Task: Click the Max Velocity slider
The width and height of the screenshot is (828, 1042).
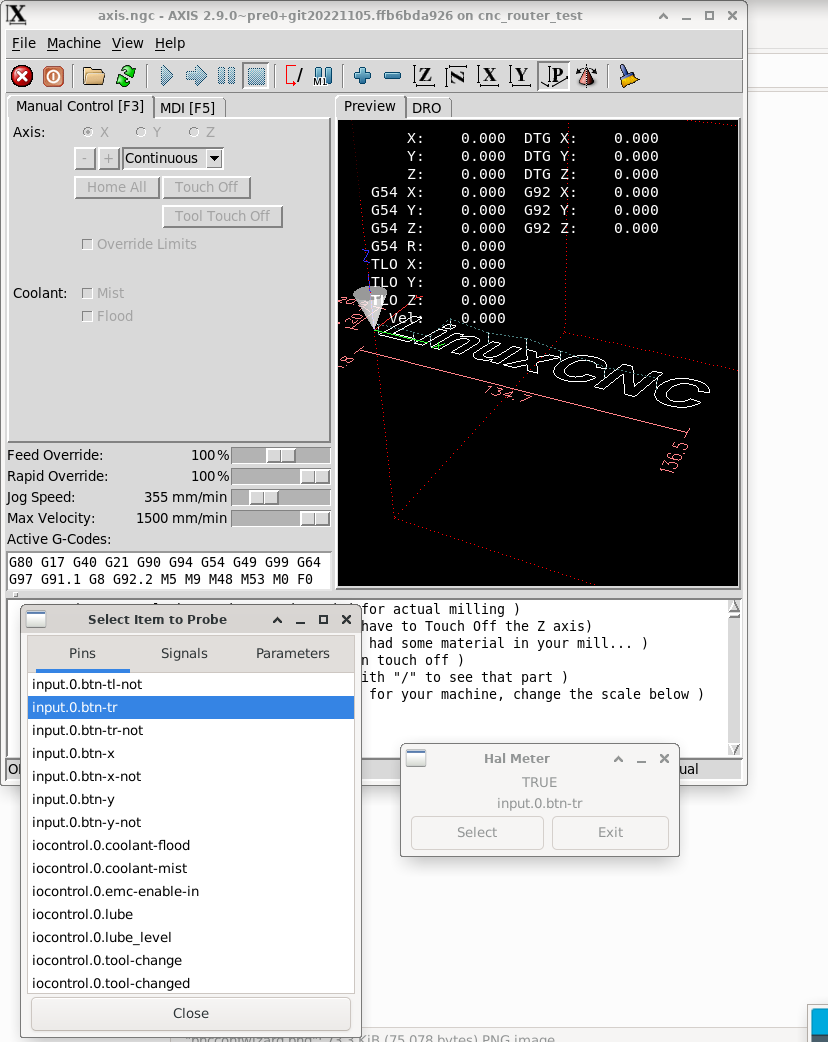Action: pos(280,518)
